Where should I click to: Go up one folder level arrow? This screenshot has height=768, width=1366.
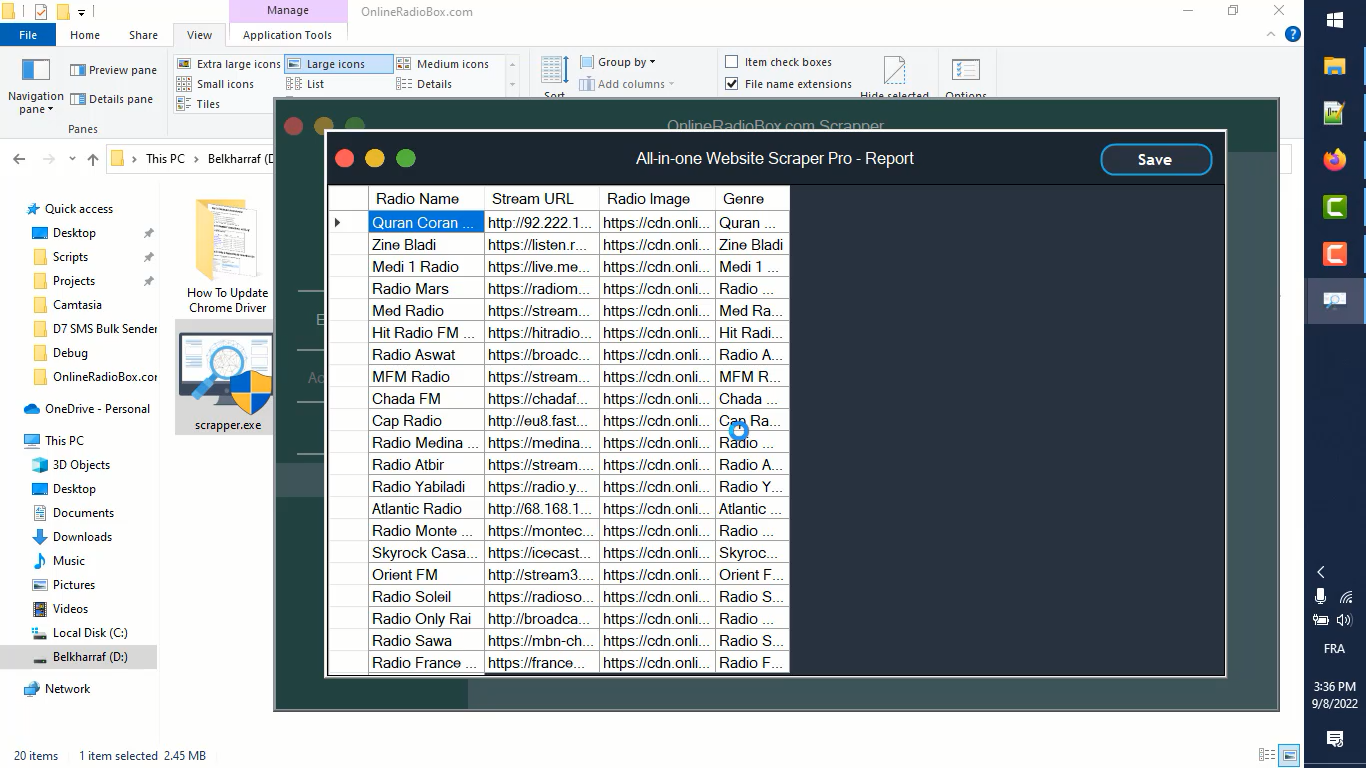[x=93, y=159]
